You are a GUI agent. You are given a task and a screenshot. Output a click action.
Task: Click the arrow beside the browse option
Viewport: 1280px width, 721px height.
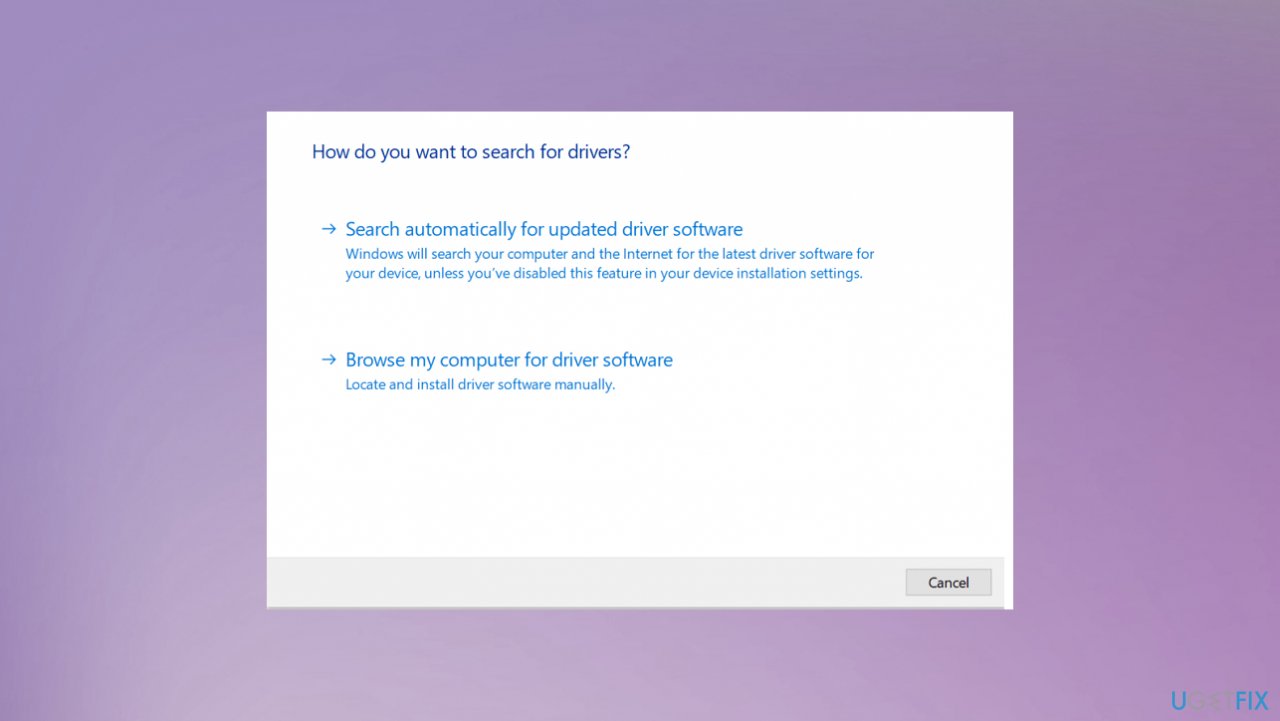point(329,360)
